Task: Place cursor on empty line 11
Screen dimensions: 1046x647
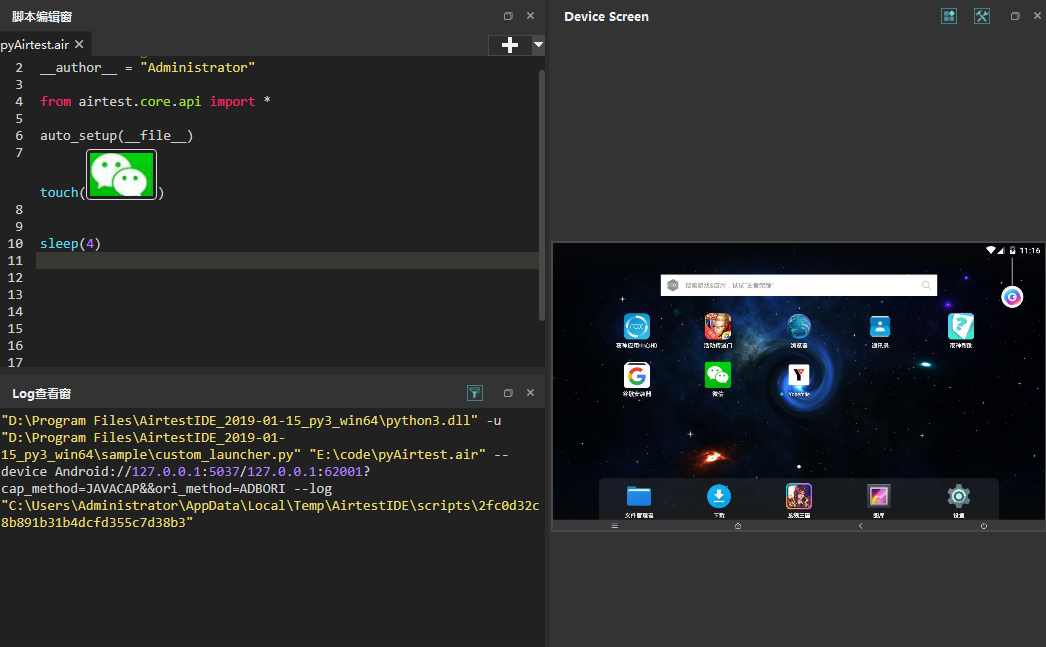Action: (x=287, y=260)
